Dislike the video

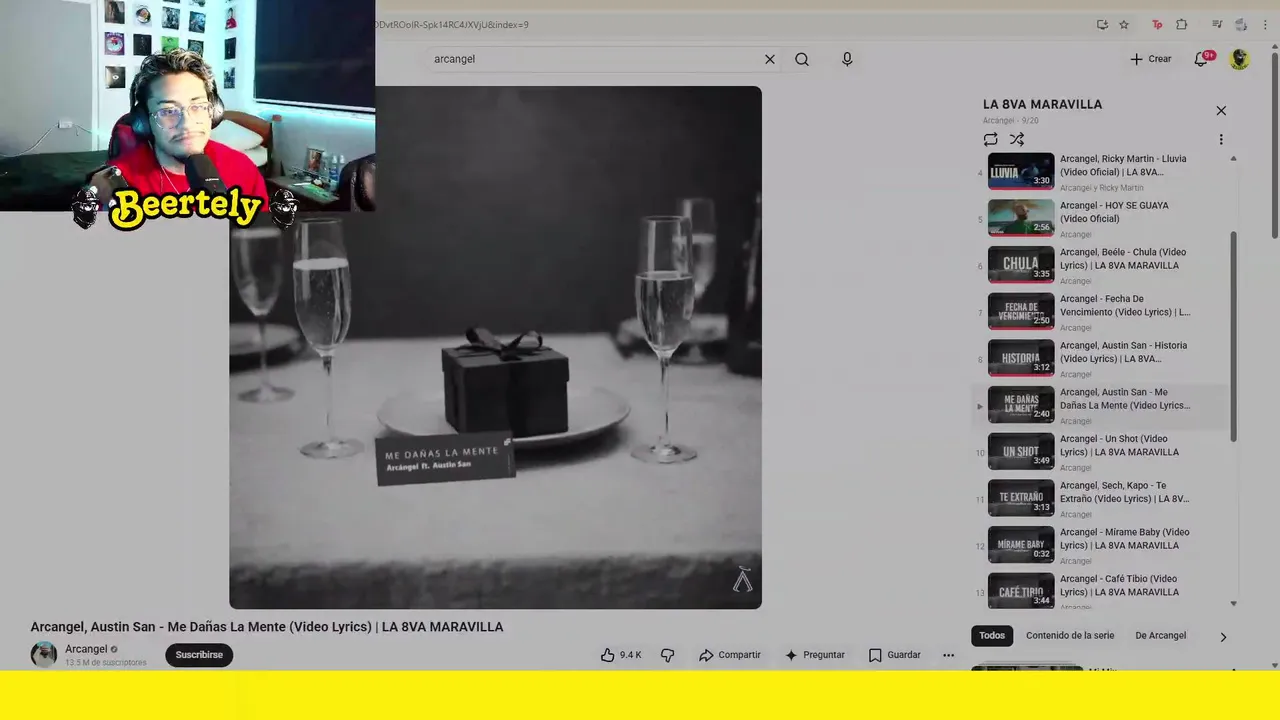point(667,655)
